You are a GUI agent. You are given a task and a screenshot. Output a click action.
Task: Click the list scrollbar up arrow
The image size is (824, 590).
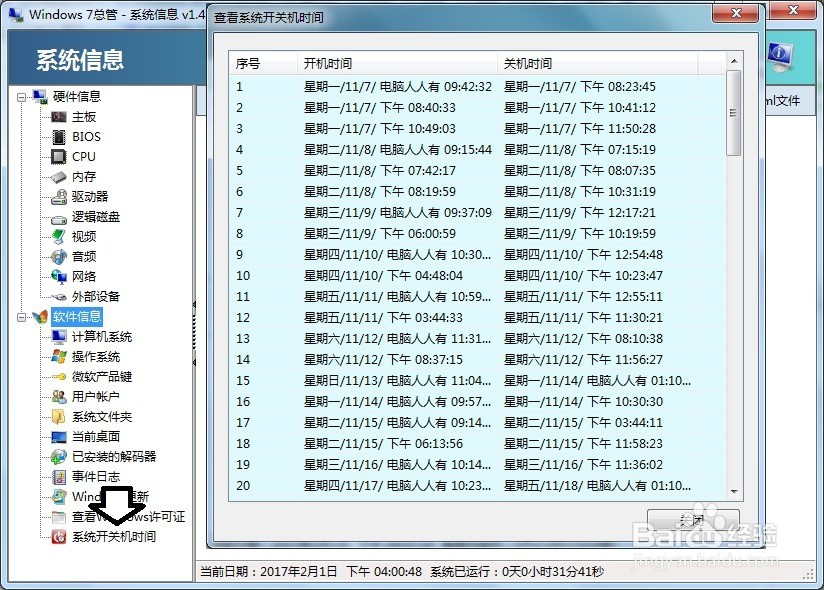(x=734, y=61)
